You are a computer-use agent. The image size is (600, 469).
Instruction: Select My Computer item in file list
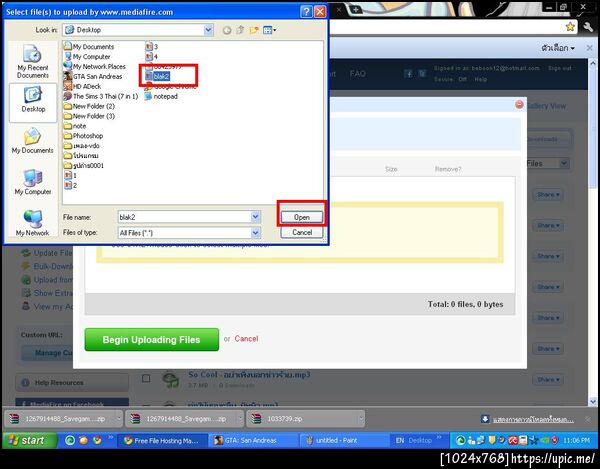tap(88, 57)
